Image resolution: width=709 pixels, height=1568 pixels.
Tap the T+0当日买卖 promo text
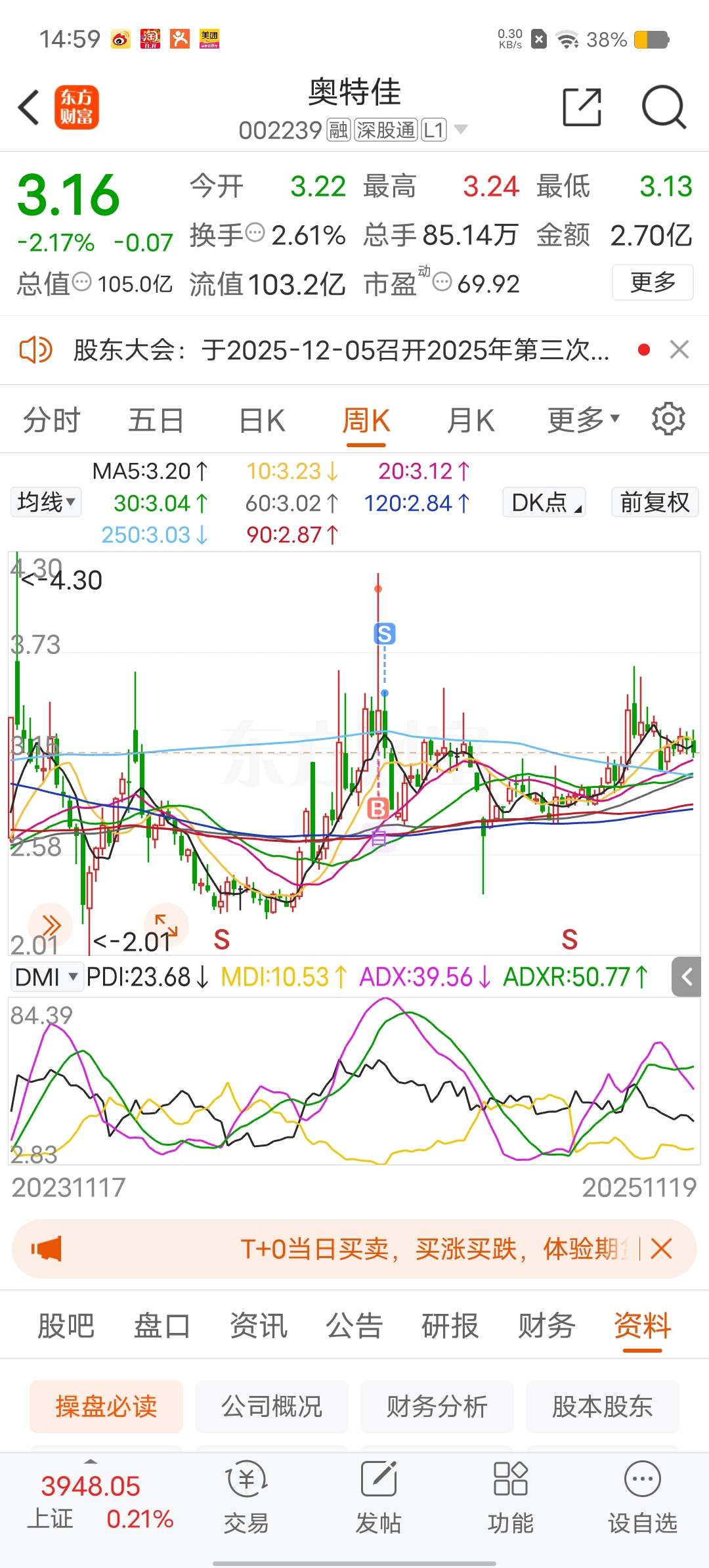coord(433,1248)
